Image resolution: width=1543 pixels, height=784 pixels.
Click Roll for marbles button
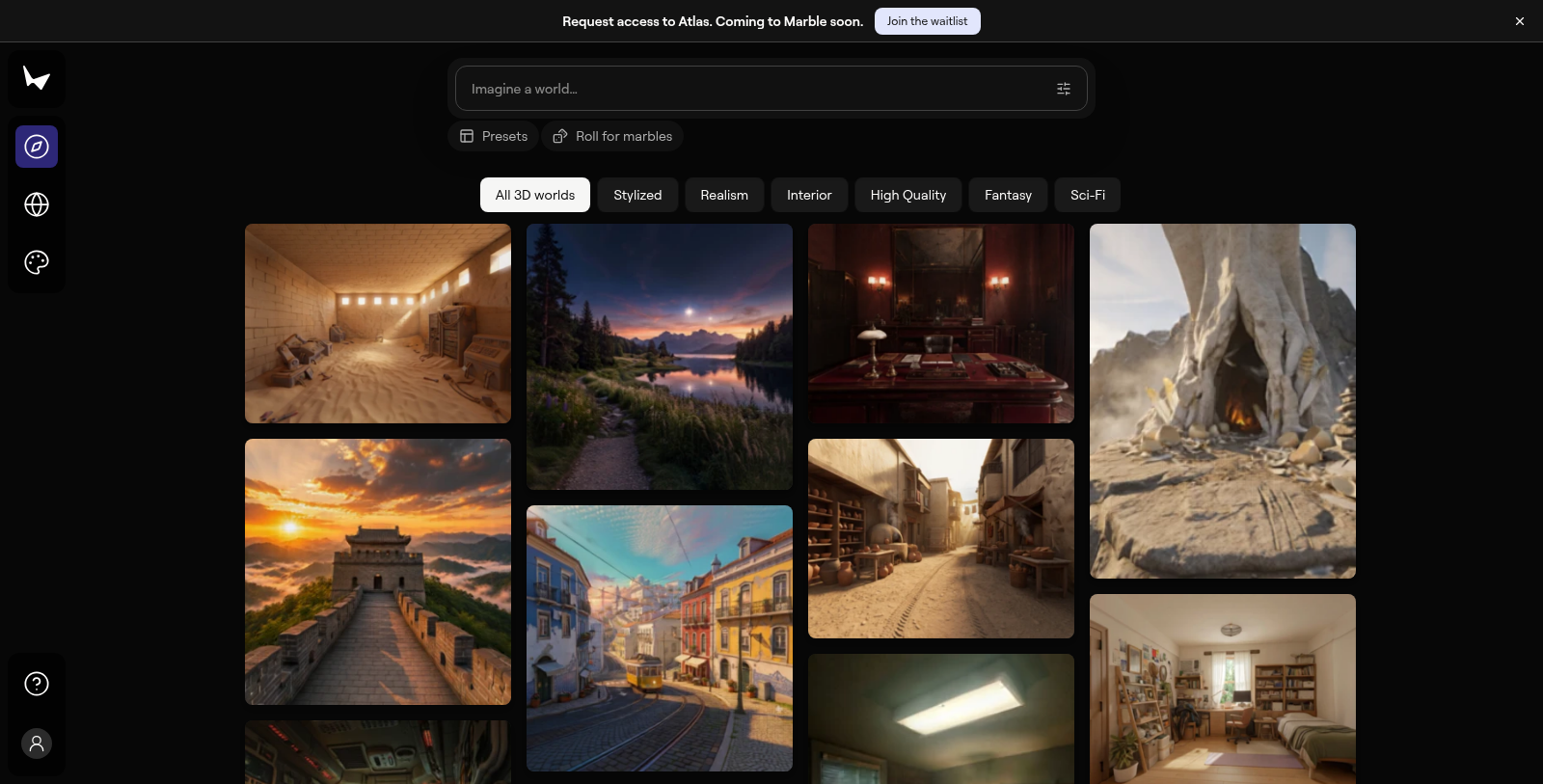coord(612,136)
